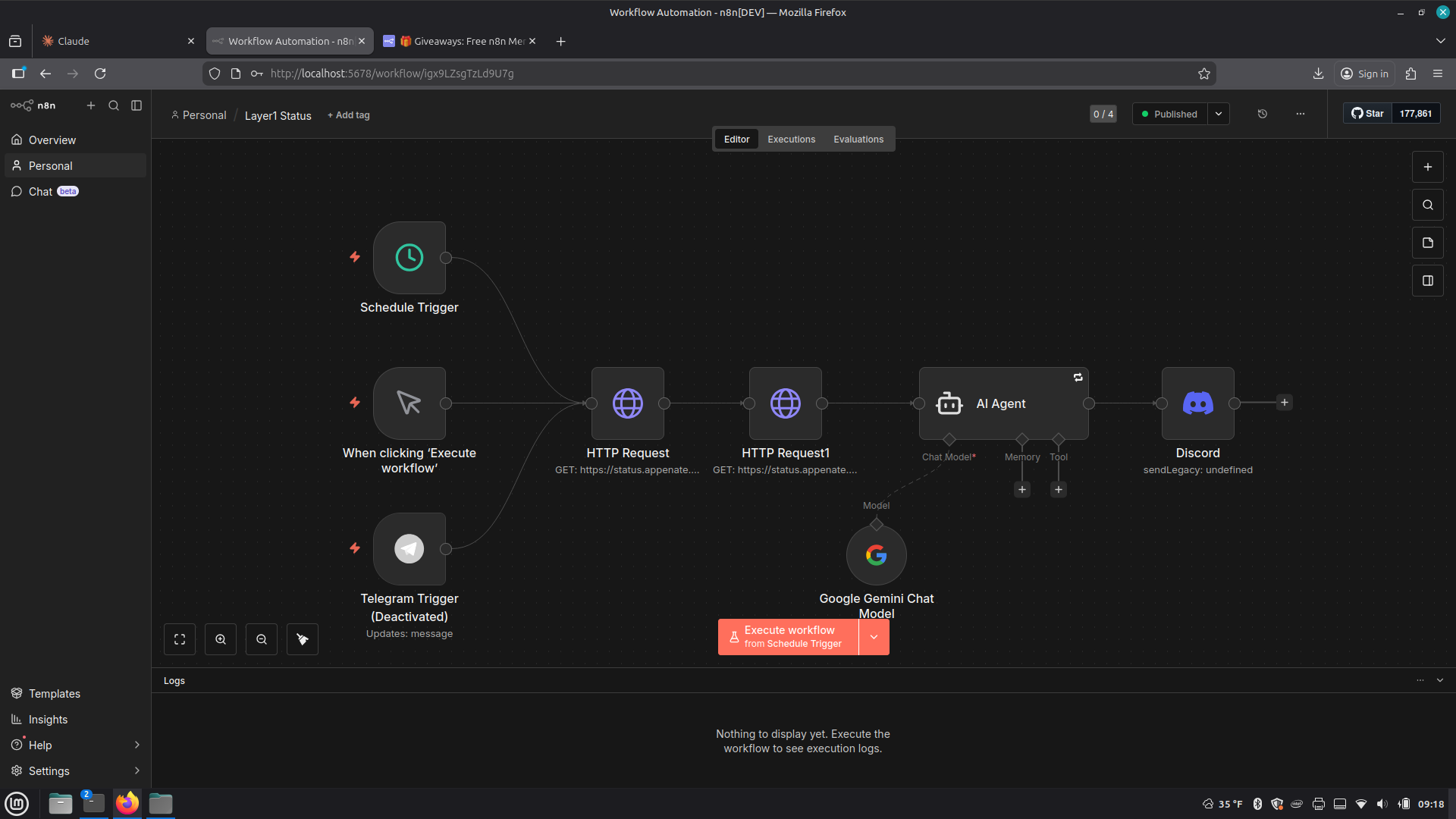Image resolution: width=1456 pixels, height=819 pixels.
Task: Open the dropdown arrow next to Published
Action: [x=1219, y=114]
